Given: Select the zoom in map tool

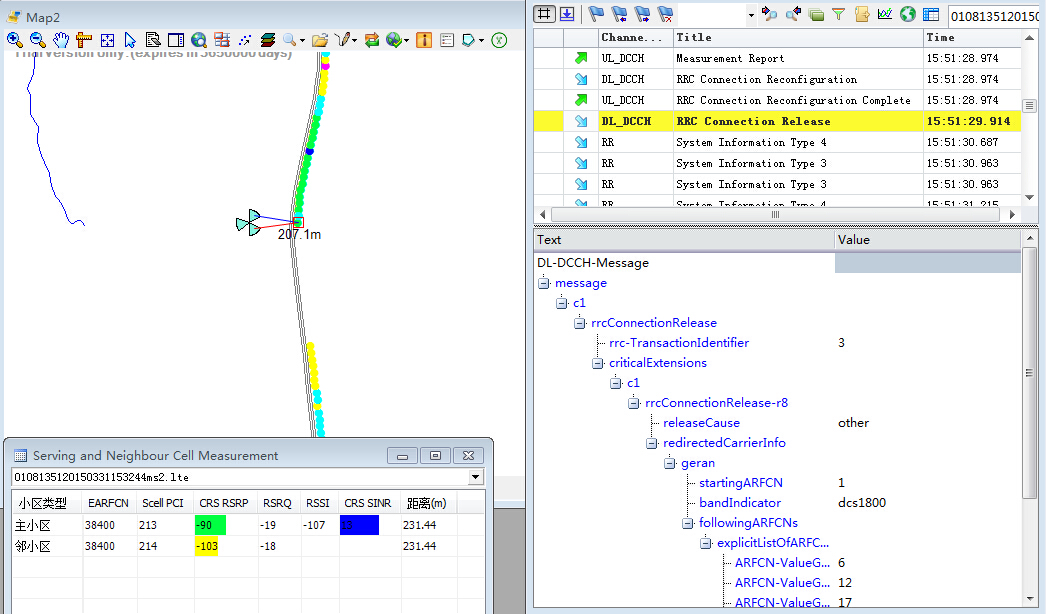Looking at the screenshot, I should click(x=14, y=40).
